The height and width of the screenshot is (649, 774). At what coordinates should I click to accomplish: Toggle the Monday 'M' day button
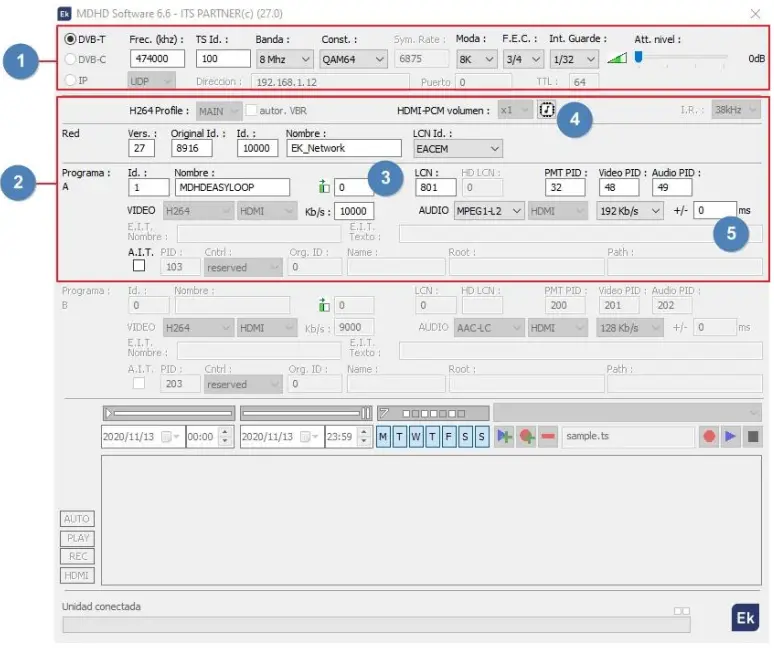click(384, 437)
